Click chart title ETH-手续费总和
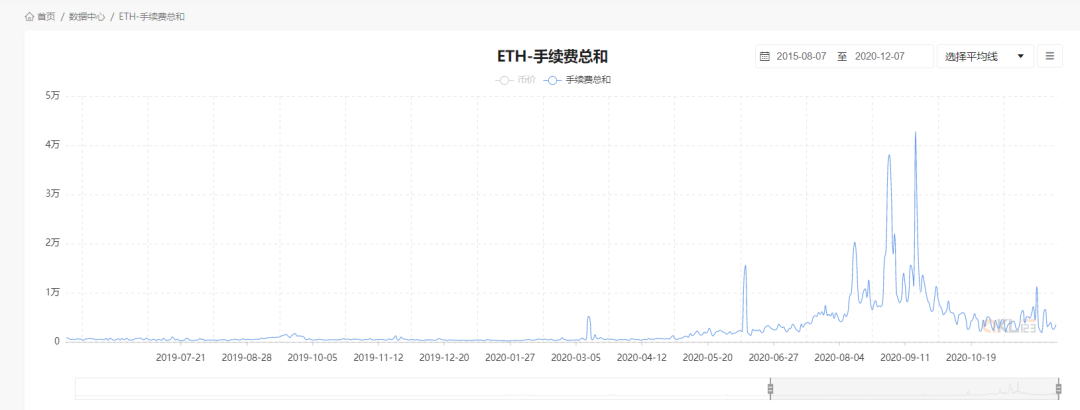The width and height of the screenshot is (1080, 410). click(x=552, y=57)
